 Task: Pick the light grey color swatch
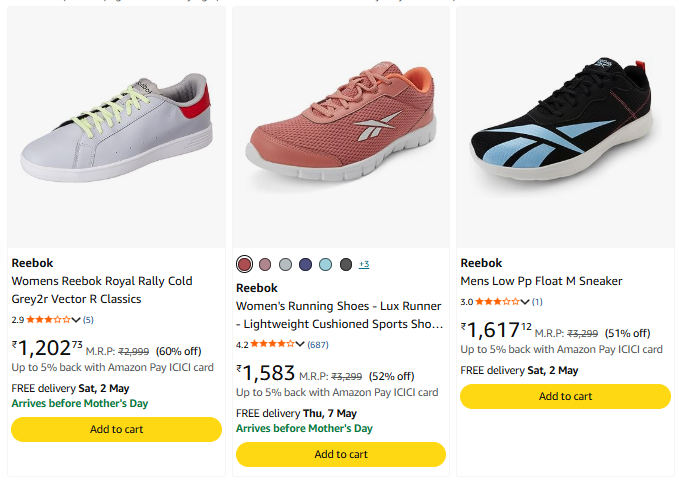285,264
